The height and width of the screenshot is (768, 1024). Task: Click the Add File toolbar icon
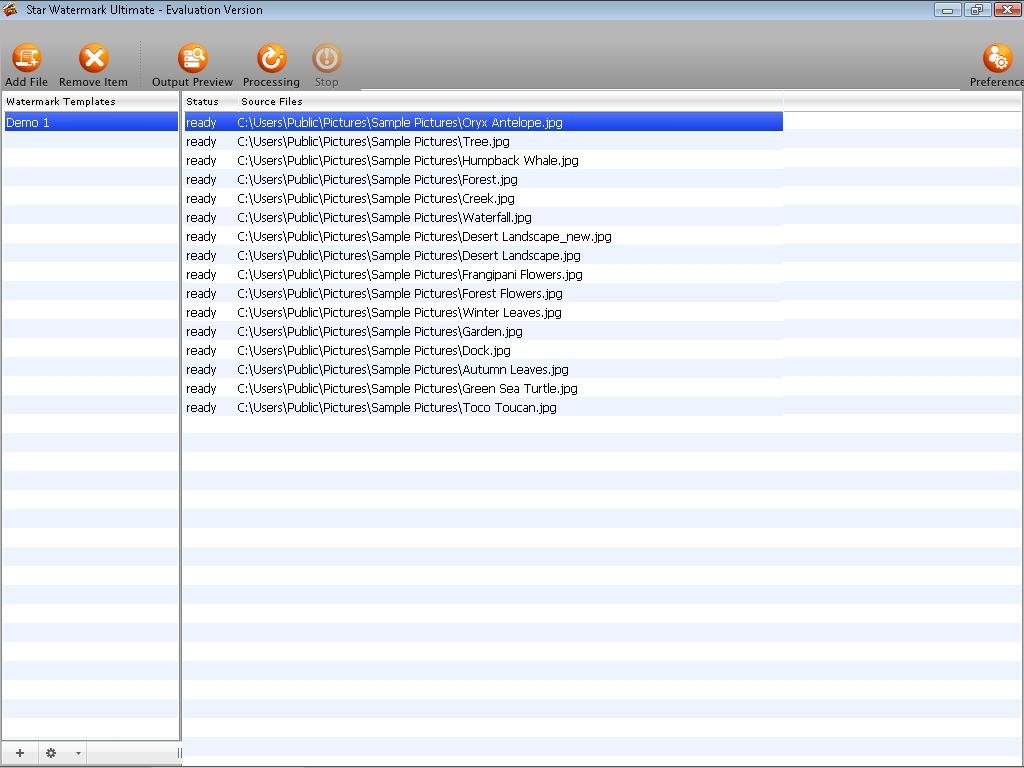tap(27, 58)
